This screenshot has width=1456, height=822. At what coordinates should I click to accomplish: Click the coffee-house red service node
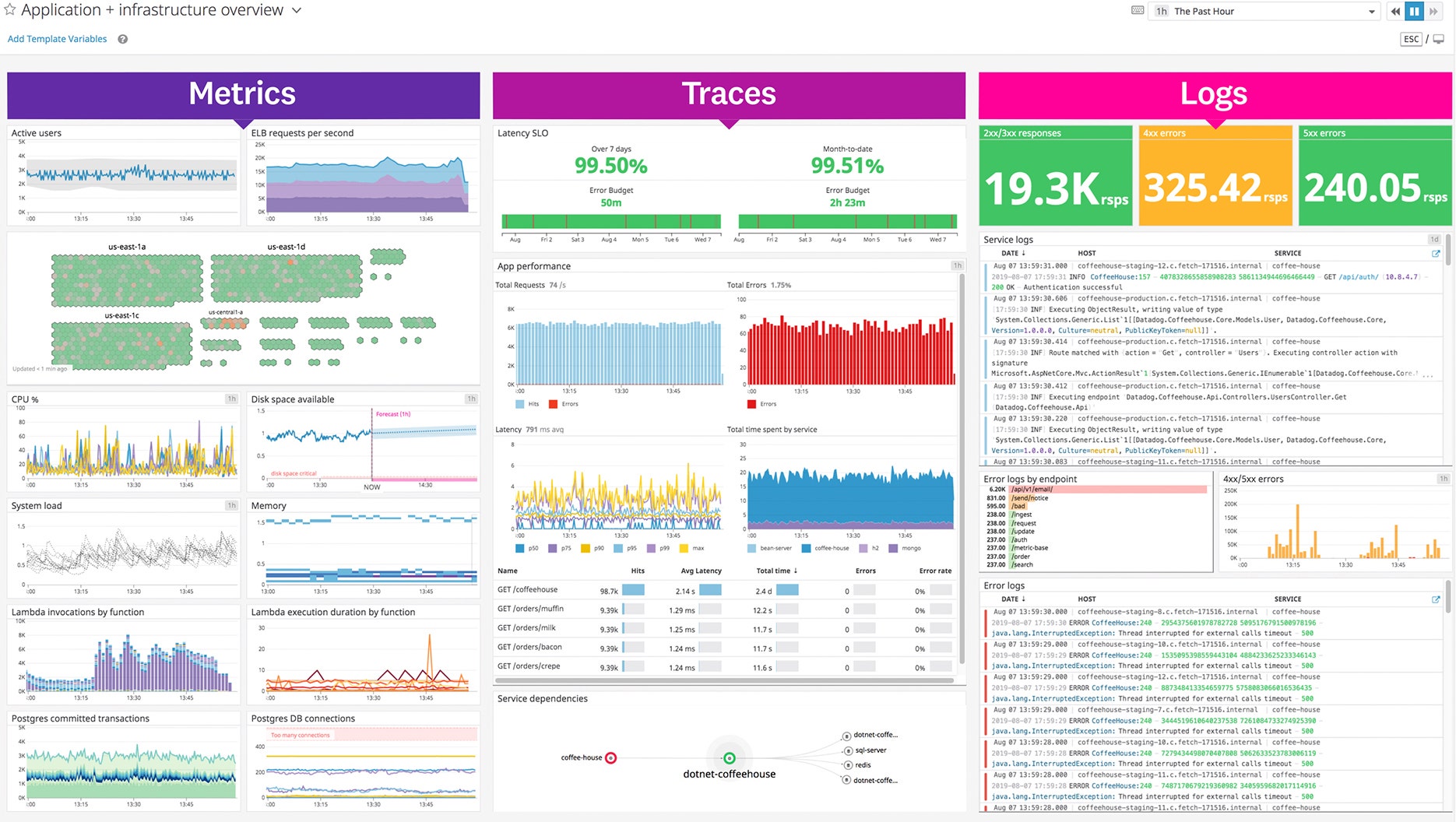coord(610,758)
